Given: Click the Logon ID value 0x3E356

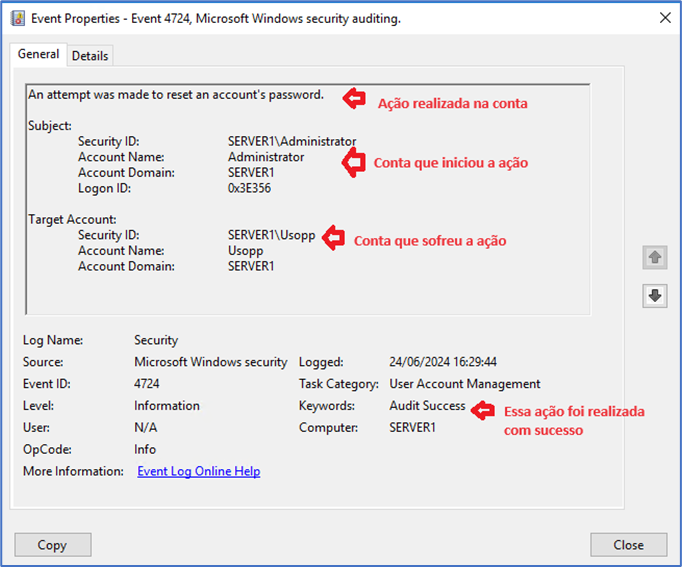Looking at the screenshot, I should (249, 188).
